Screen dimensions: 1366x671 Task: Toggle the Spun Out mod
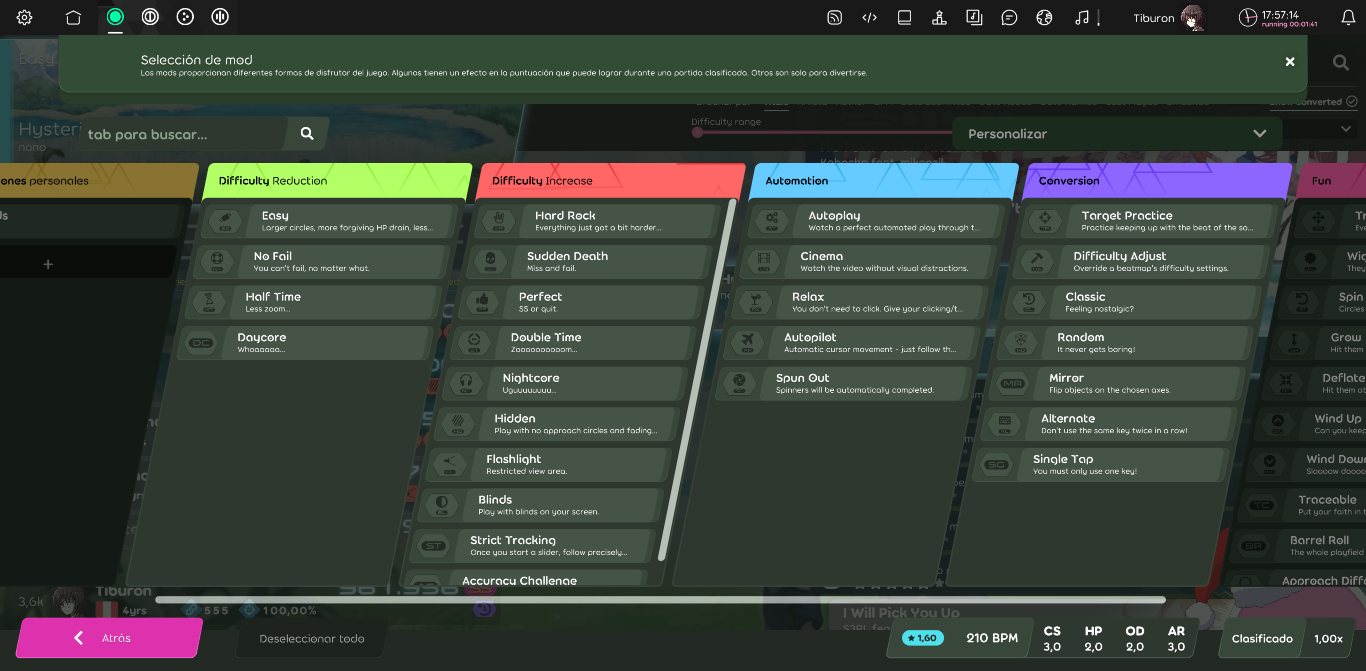846,384
